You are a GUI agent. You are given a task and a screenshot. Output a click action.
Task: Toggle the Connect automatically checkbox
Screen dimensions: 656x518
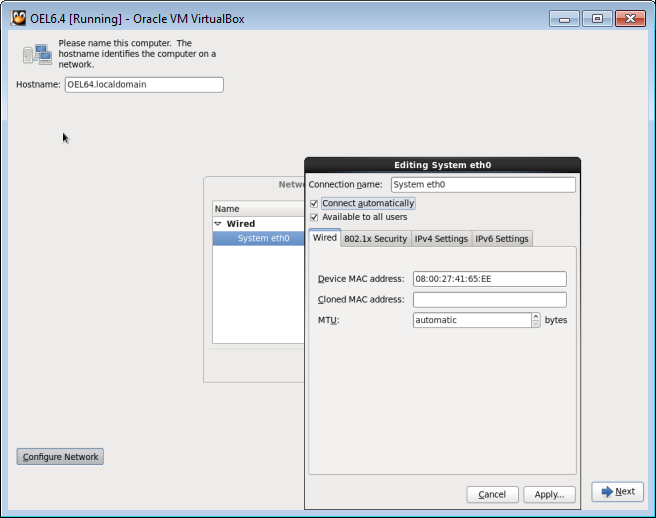(314, 204)
